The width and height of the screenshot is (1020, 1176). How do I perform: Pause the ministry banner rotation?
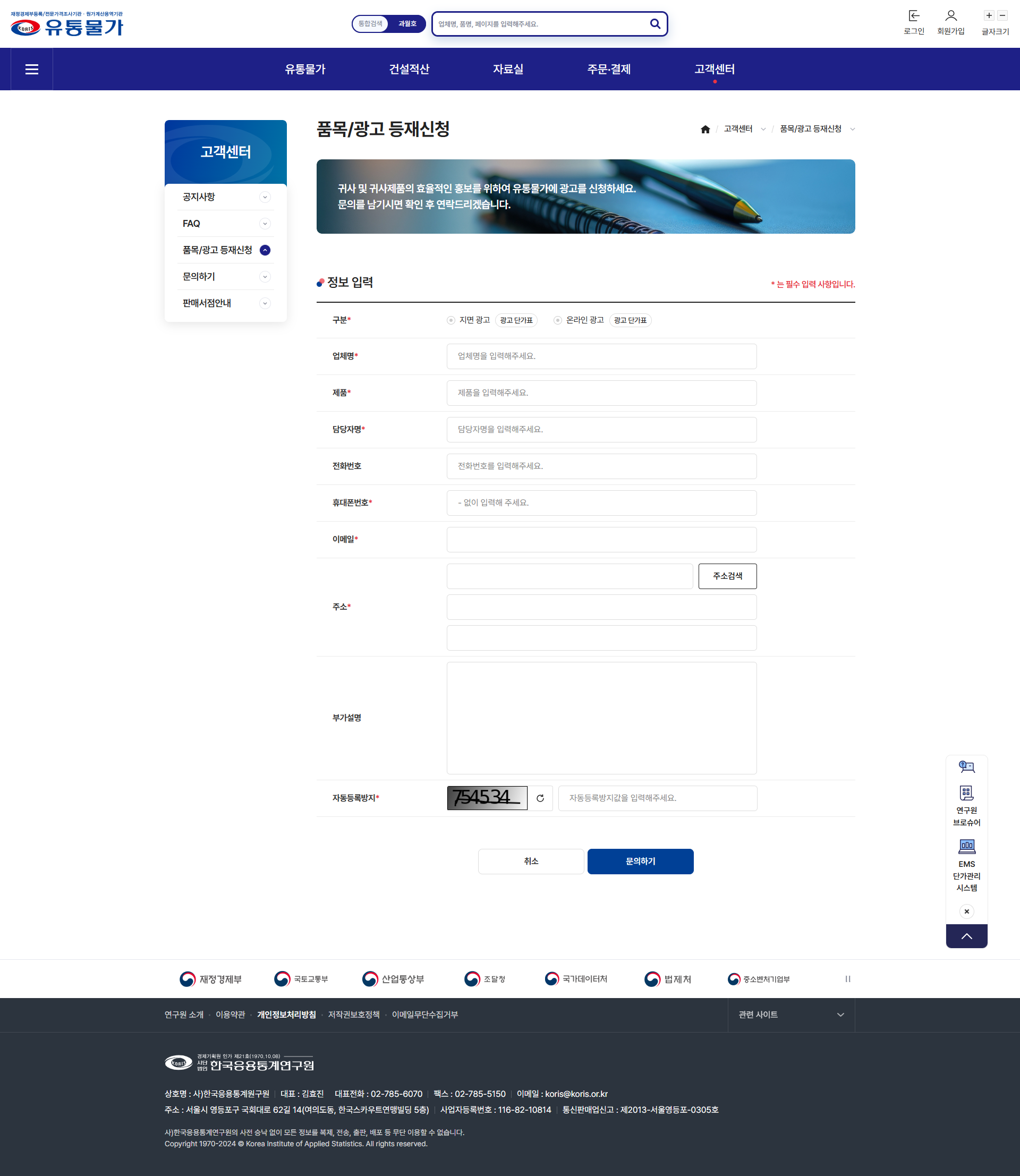[847, 979]
